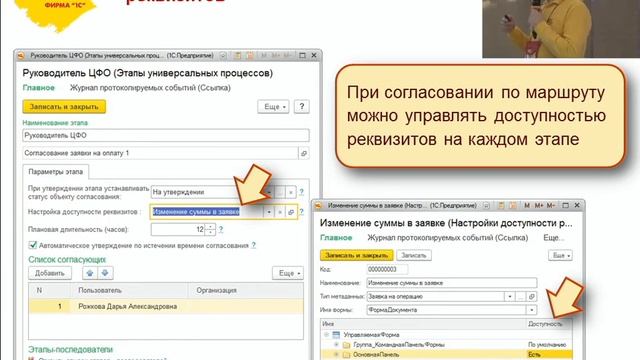The image size is (640, 360).
Task: Click 'Есть' availability cell for ОсновнаяПанель
Action: 549,355
